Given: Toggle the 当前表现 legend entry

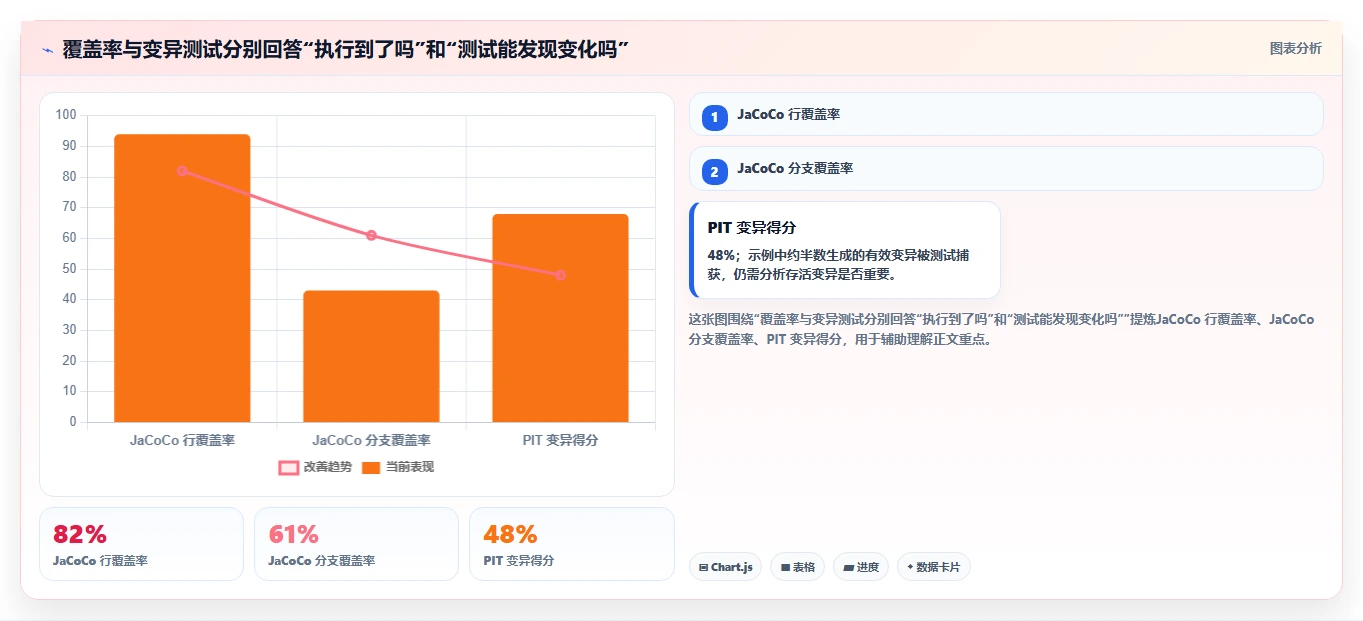Looking at the screenshot, I should (x=398, y=467).
